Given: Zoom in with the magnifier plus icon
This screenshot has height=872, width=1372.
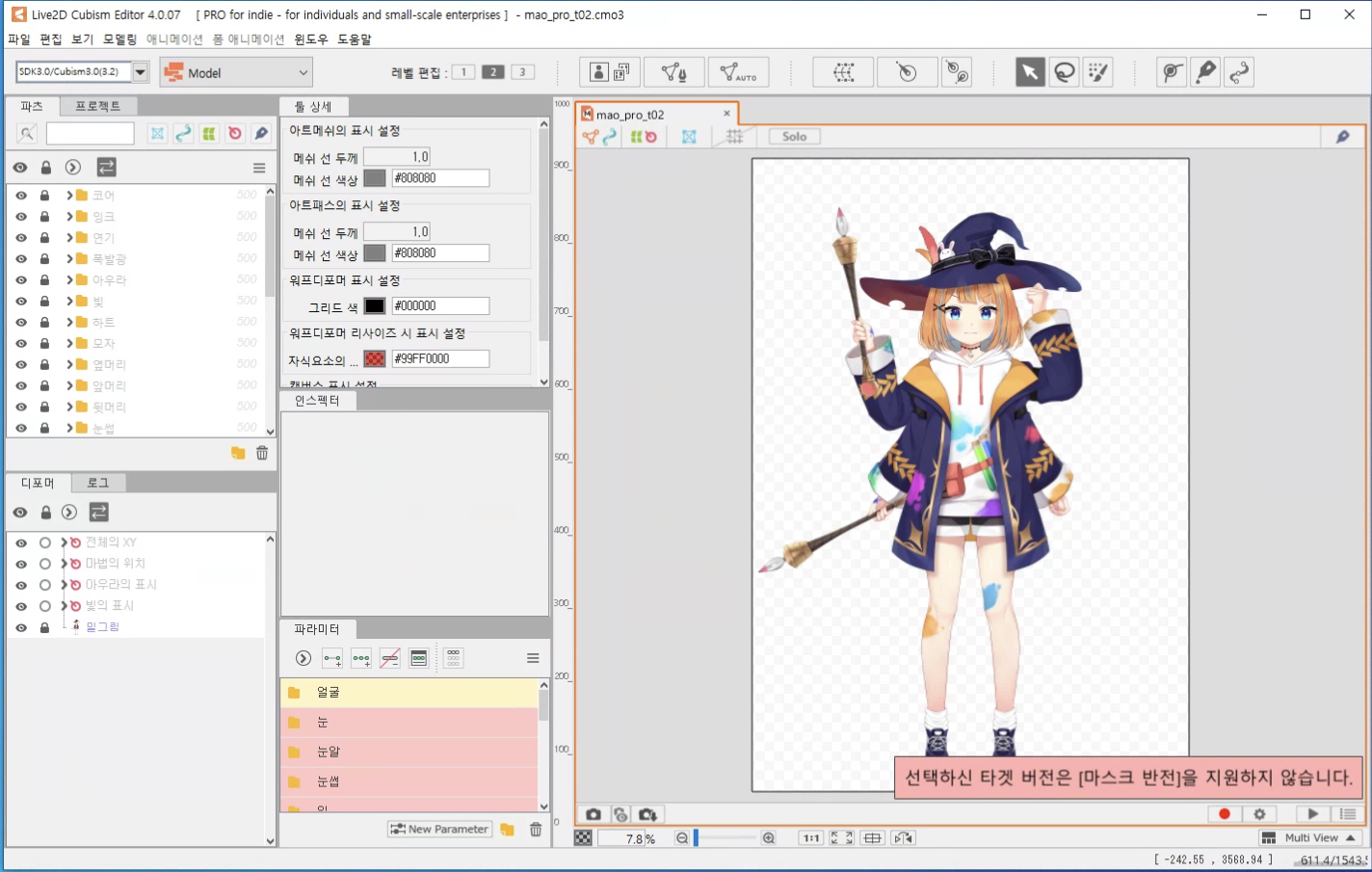Looking at the screenshot, I should click(769, 838).
